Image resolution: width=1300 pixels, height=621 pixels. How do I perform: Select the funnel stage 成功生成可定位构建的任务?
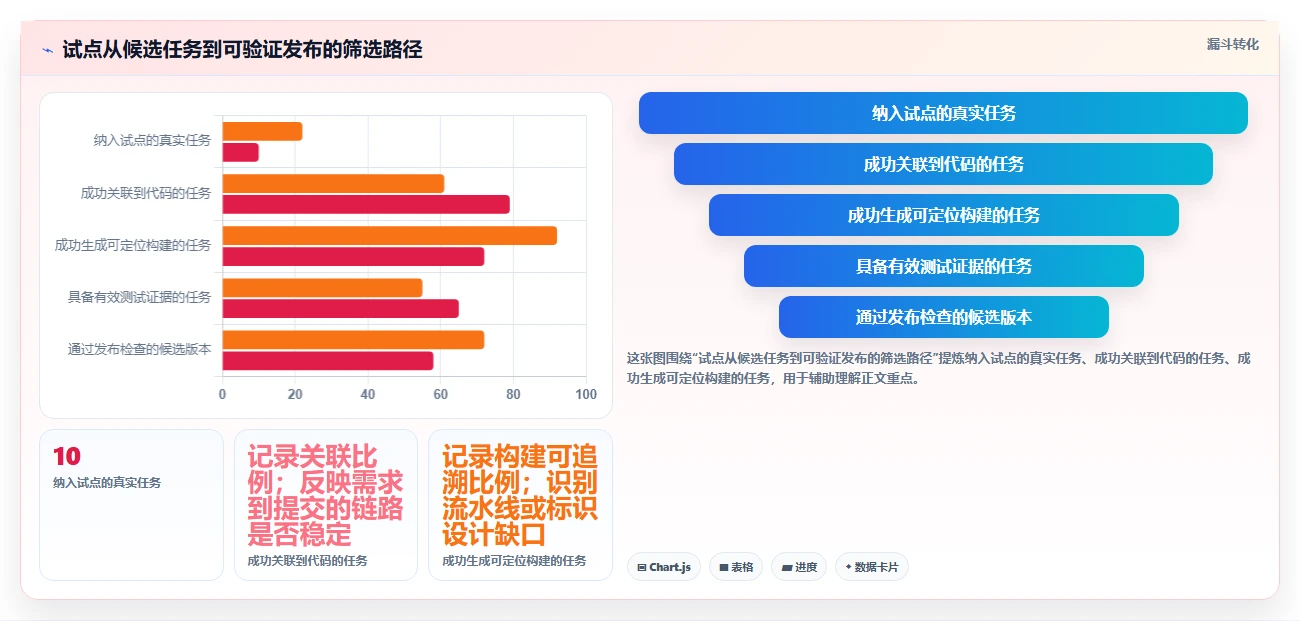click(x=943, y=215)
